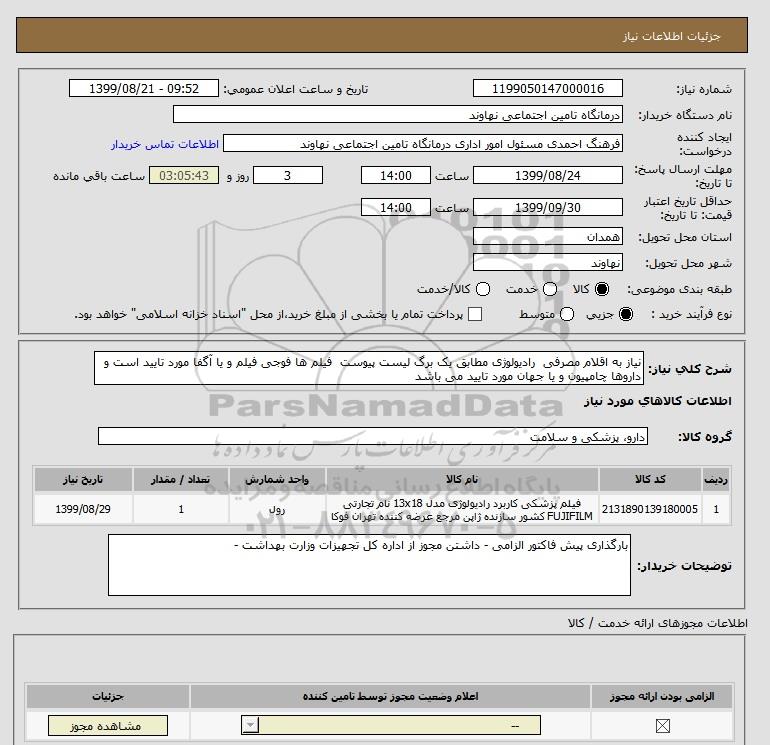Image resolution: width=770 pixels, height=745 pixels.
Task: Click the goods group field دارو، پزشکی و سلامت
Action: (x=373, y=436)
